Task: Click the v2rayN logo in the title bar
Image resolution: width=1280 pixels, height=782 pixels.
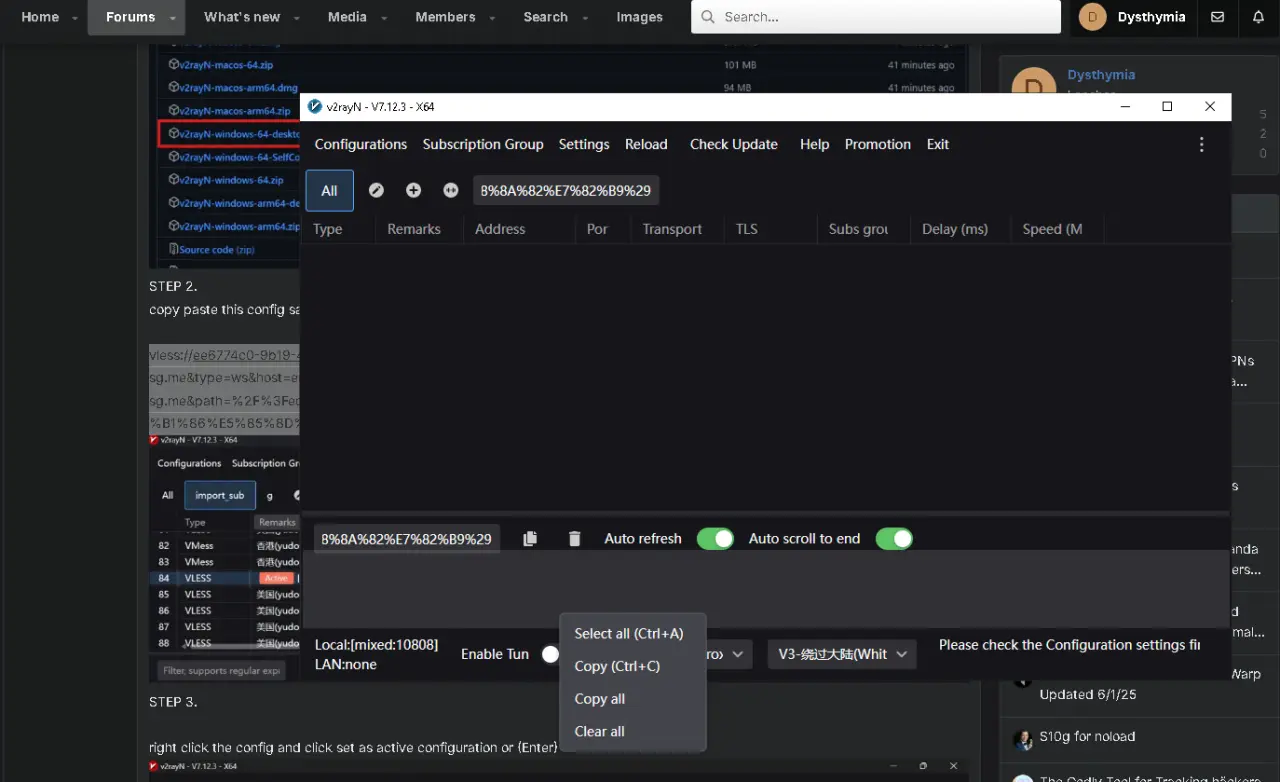Action: click(x=315, y=107)
